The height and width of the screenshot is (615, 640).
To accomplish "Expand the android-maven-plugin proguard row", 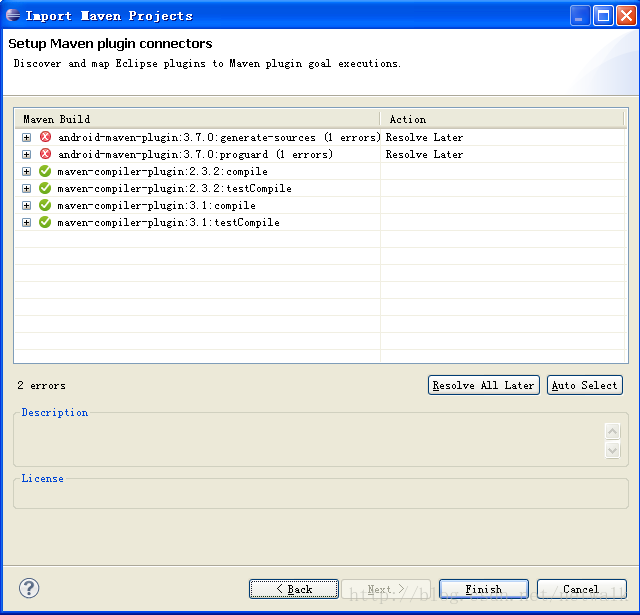I will [27, 155].
